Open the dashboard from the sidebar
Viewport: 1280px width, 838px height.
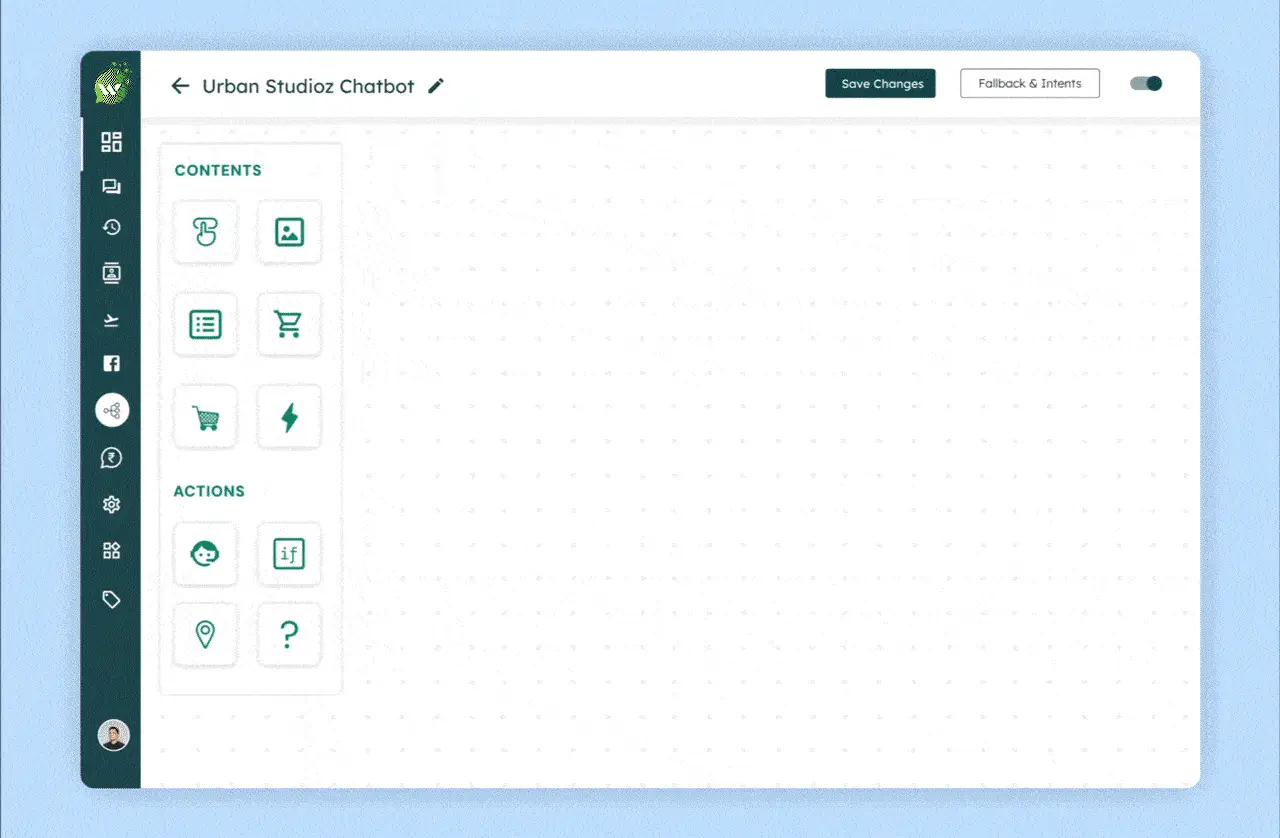pyautogui.click(x=111, y=142)
